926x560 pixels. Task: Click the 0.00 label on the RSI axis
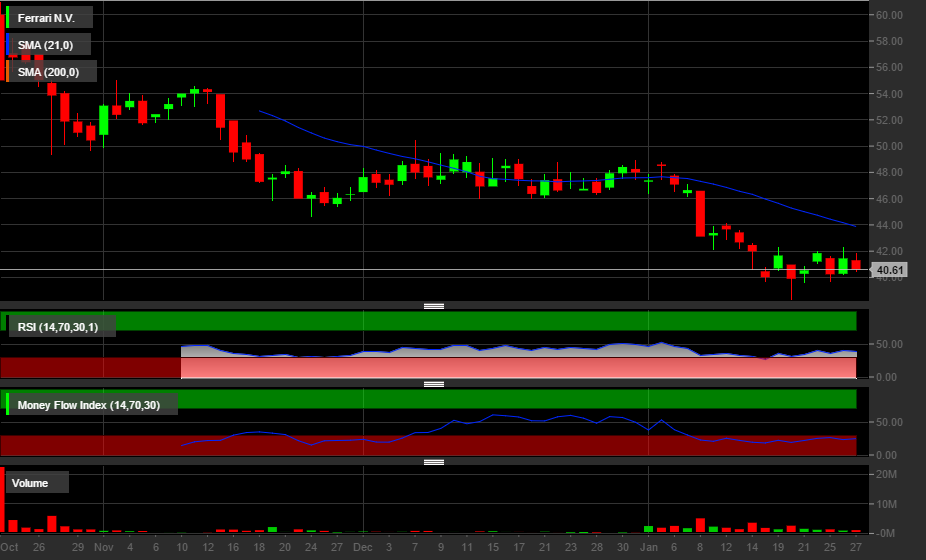pos(886,377)
